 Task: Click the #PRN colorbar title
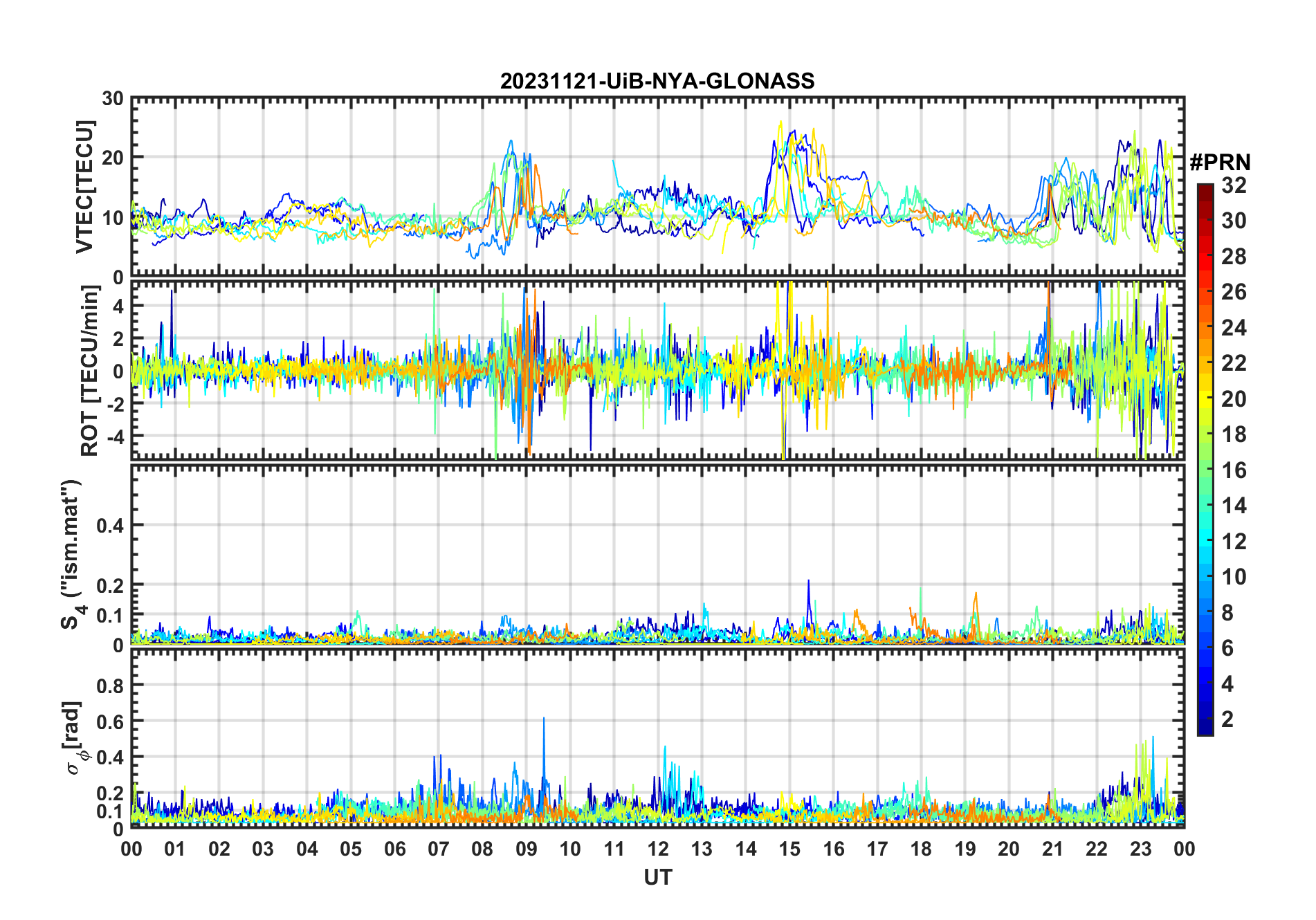(1220, 163)
